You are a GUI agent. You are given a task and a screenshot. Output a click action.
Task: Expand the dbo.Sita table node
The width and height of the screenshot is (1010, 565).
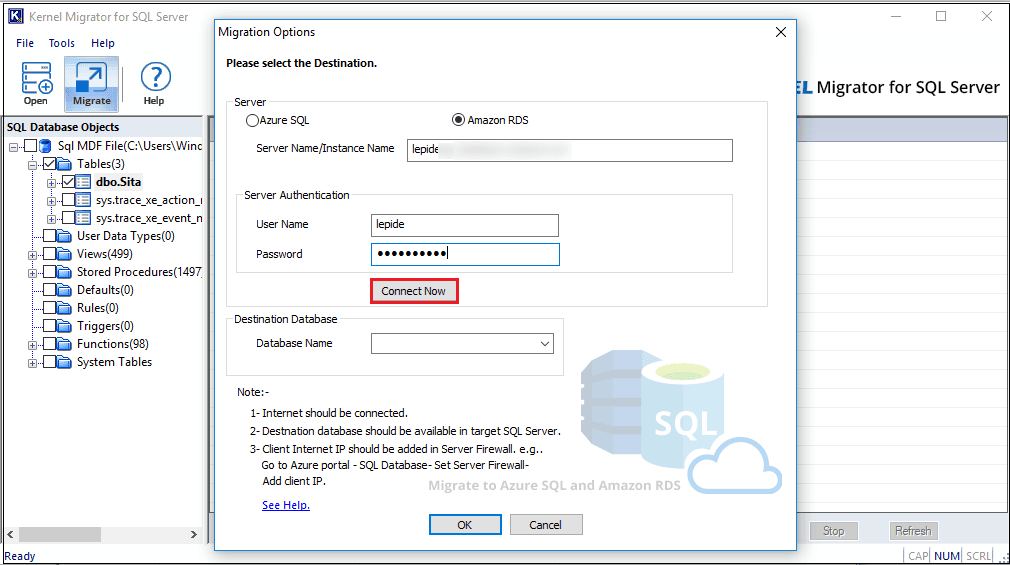[x=52, y=184]
